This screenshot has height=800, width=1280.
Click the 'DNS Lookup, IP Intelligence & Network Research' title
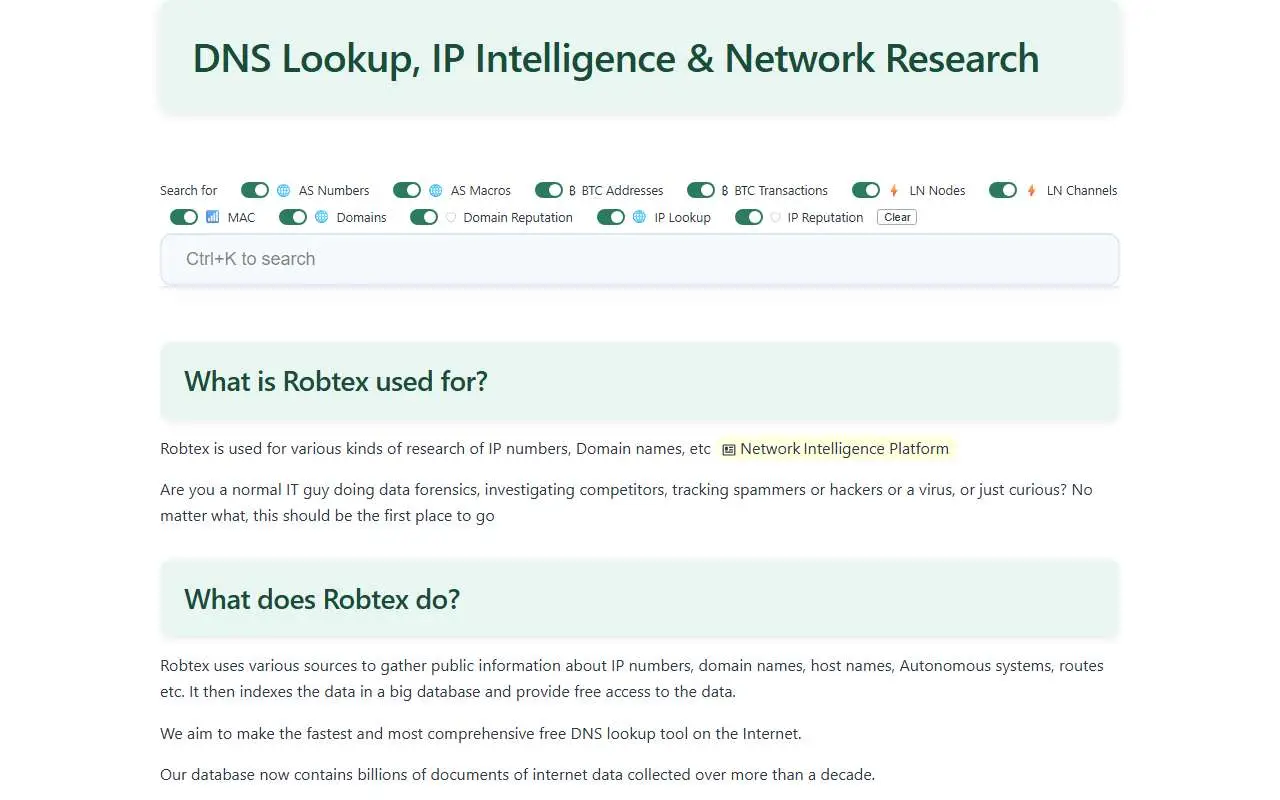616,58
